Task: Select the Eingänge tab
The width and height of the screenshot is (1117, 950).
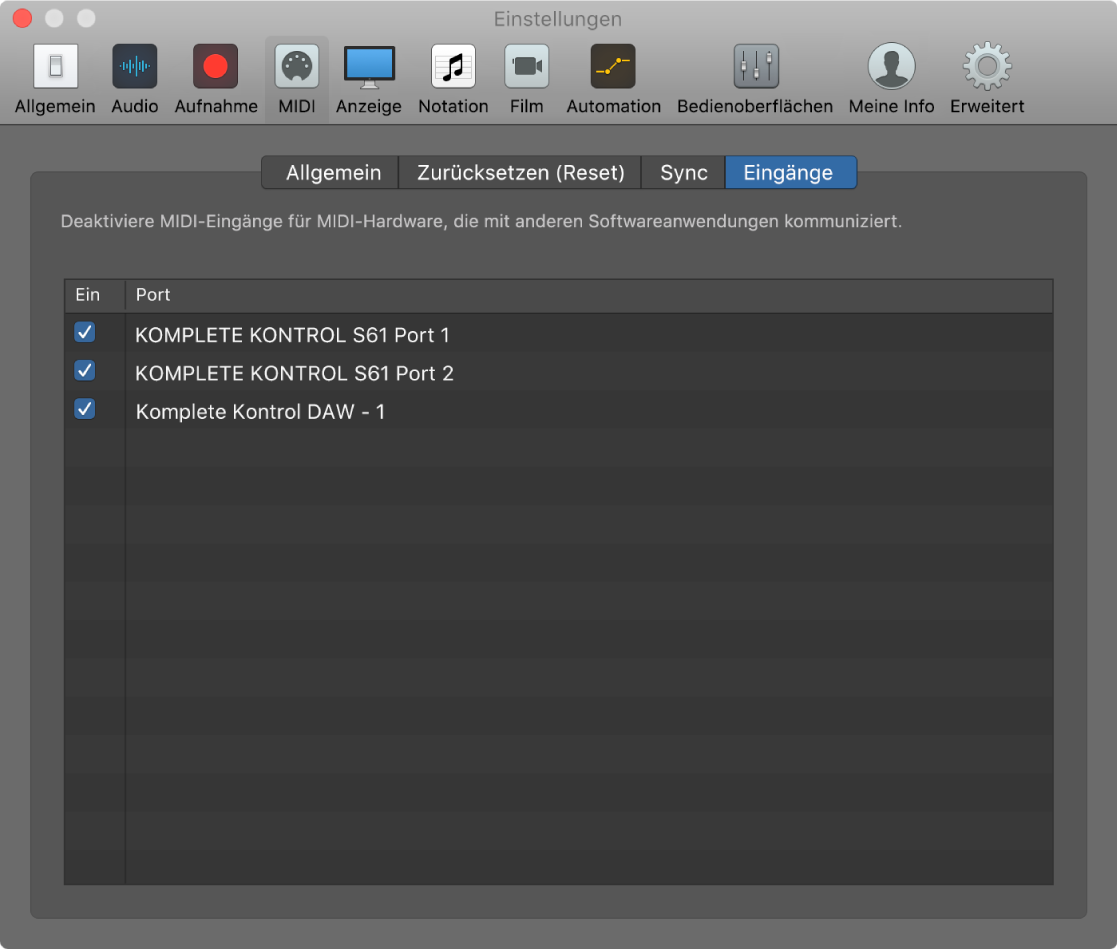Action: [x=788, y=173]
